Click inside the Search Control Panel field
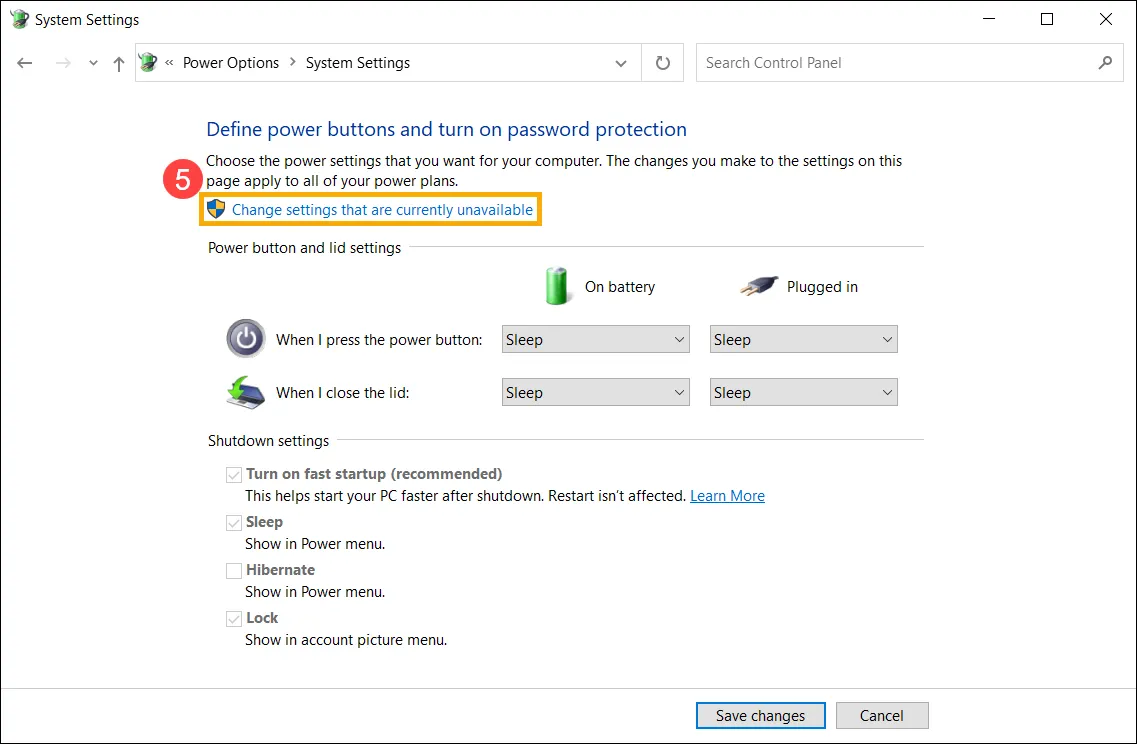The width and height of the screenshot is (1137, 744). tap(880, 62)
